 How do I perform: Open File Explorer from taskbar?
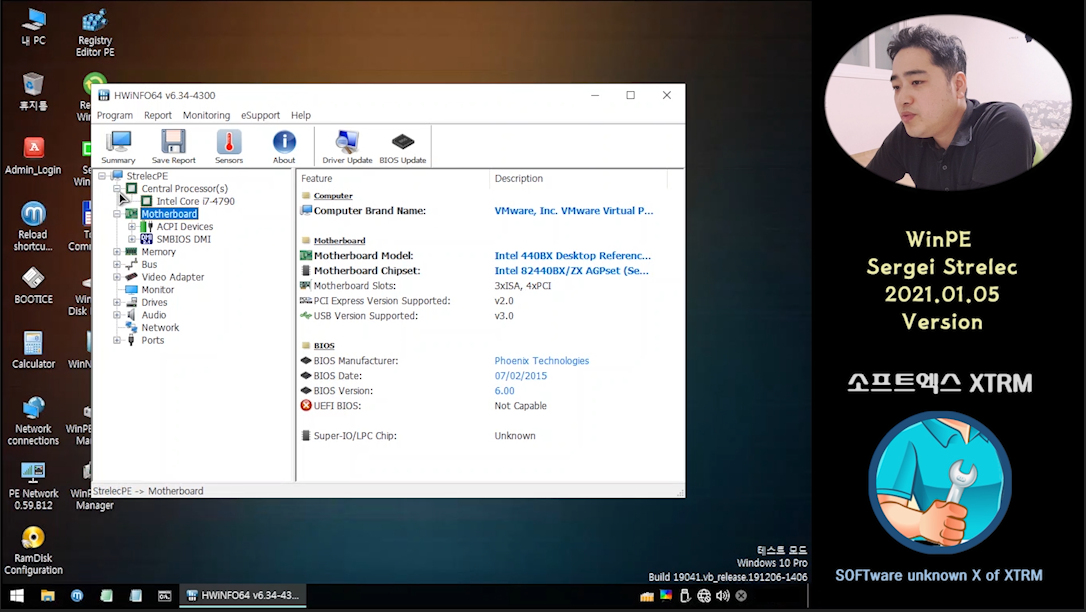click(47, 595)
